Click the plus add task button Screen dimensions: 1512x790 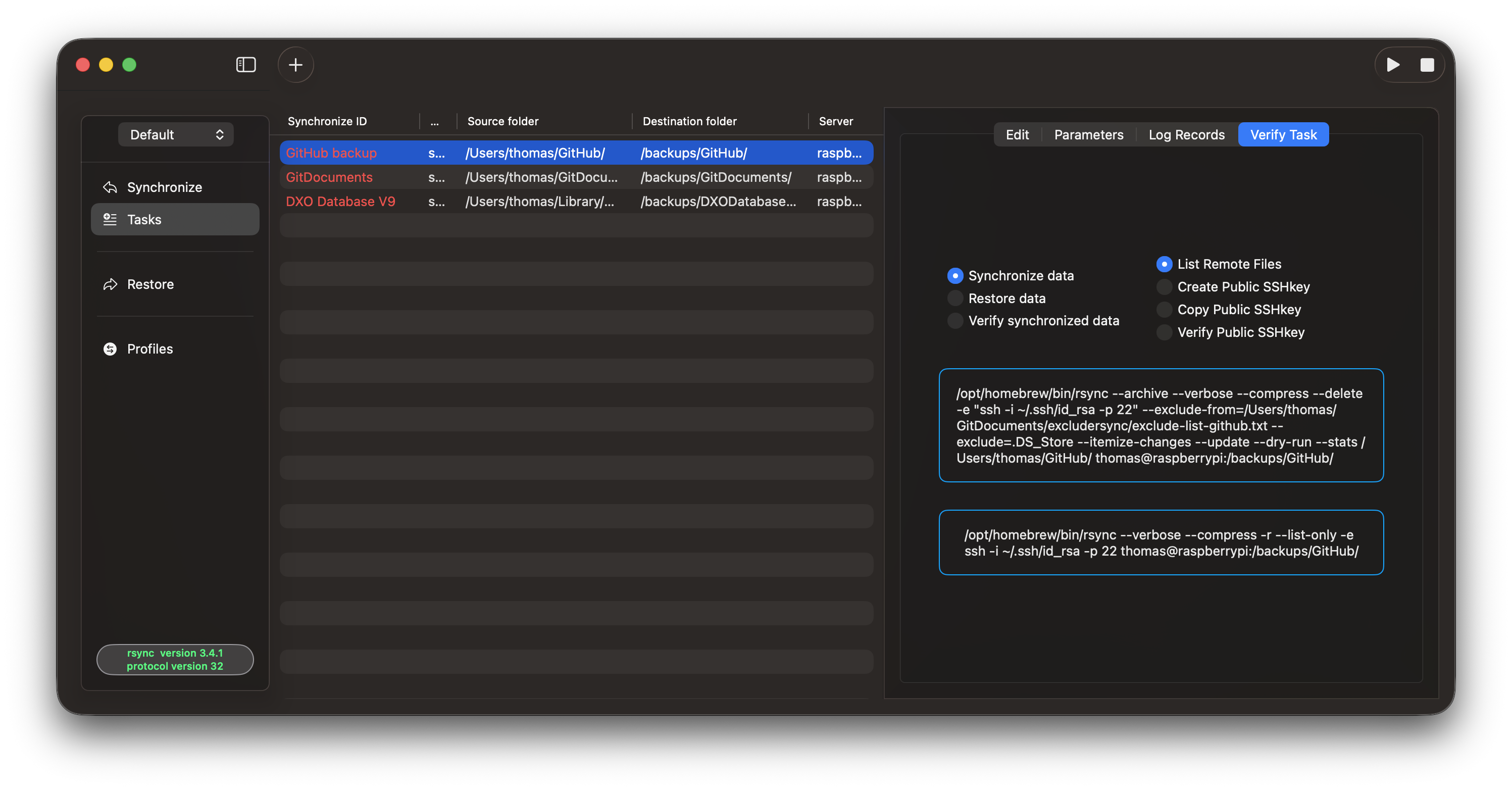(x=295, y=65)
